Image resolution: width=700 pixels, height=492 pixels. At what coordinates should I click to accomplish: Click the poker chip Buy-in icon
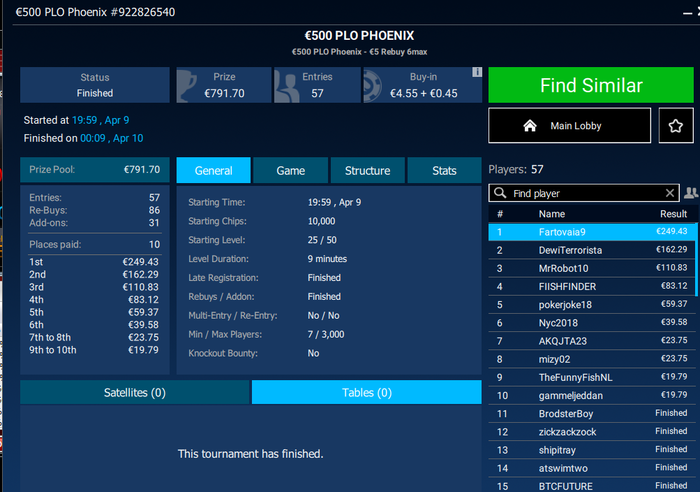pyautogui.click(x=373, y=86)
